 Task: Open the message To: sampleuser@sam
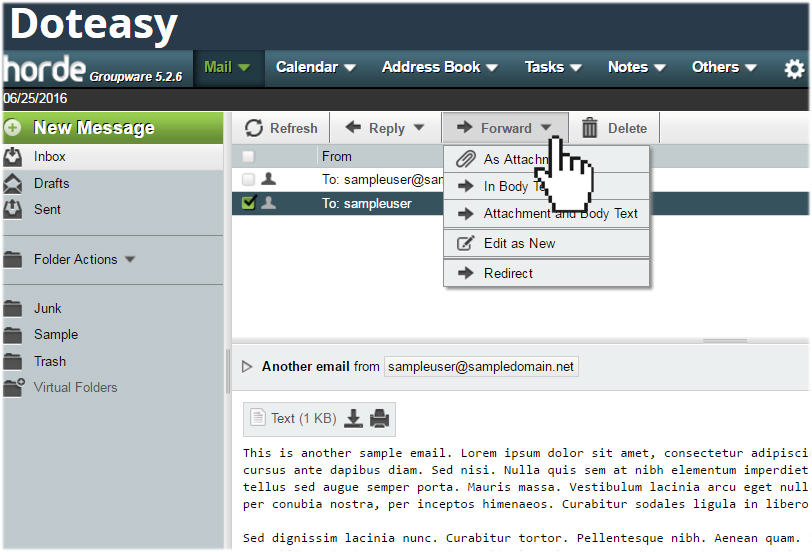coord(382,180)
